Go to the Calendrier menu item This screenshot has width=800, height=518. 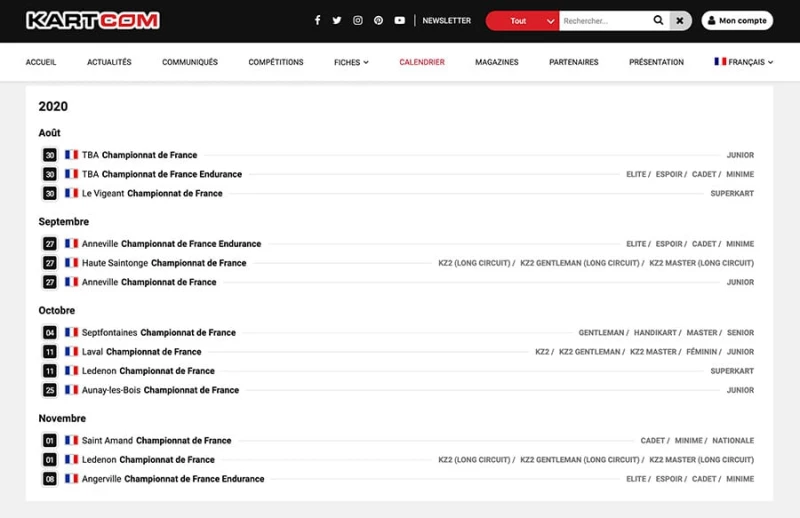[422, 62]
